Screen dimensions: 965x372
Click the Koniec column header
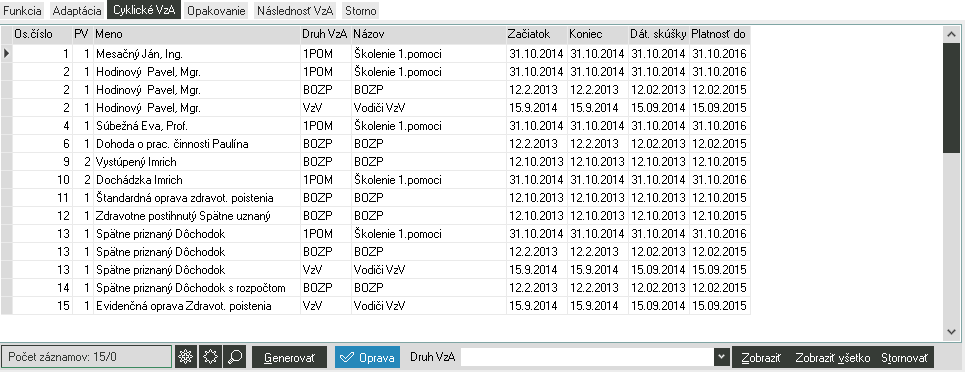[x=598, y=34]
